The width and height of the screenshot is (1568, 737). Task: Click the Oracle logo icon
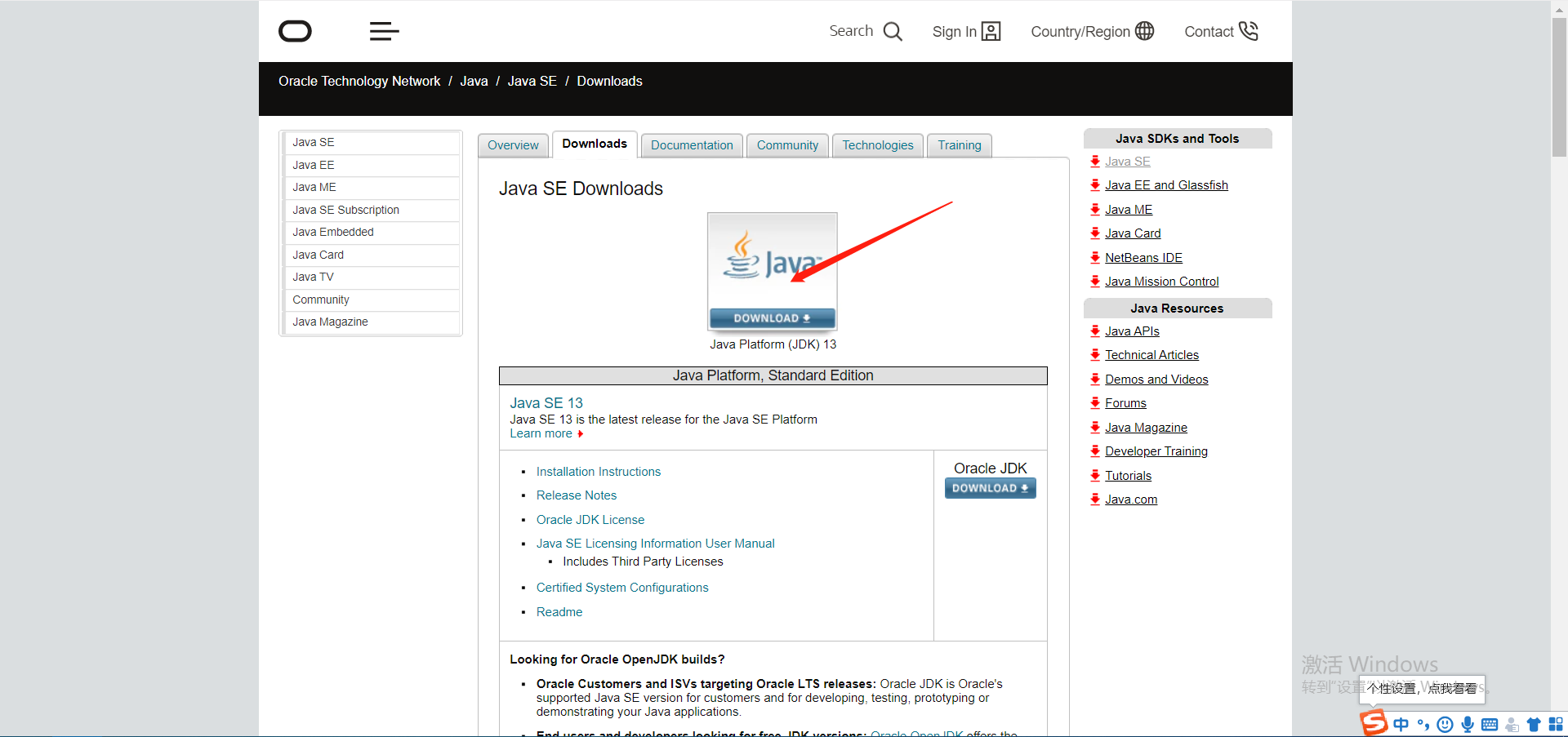point(295,32)
